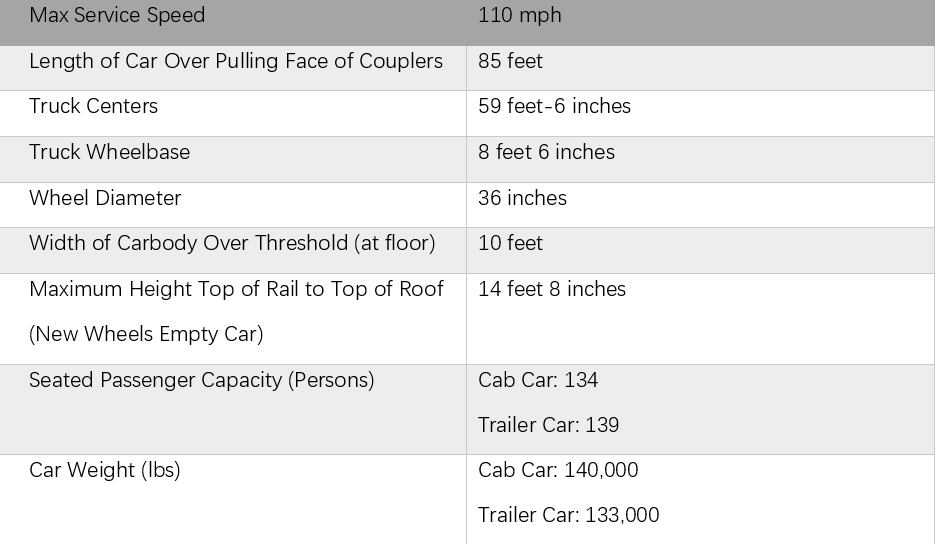The height and width of the screenshot is (544, 935).
Task: Select Seated Passenger Capacity label
Action: 202,380
